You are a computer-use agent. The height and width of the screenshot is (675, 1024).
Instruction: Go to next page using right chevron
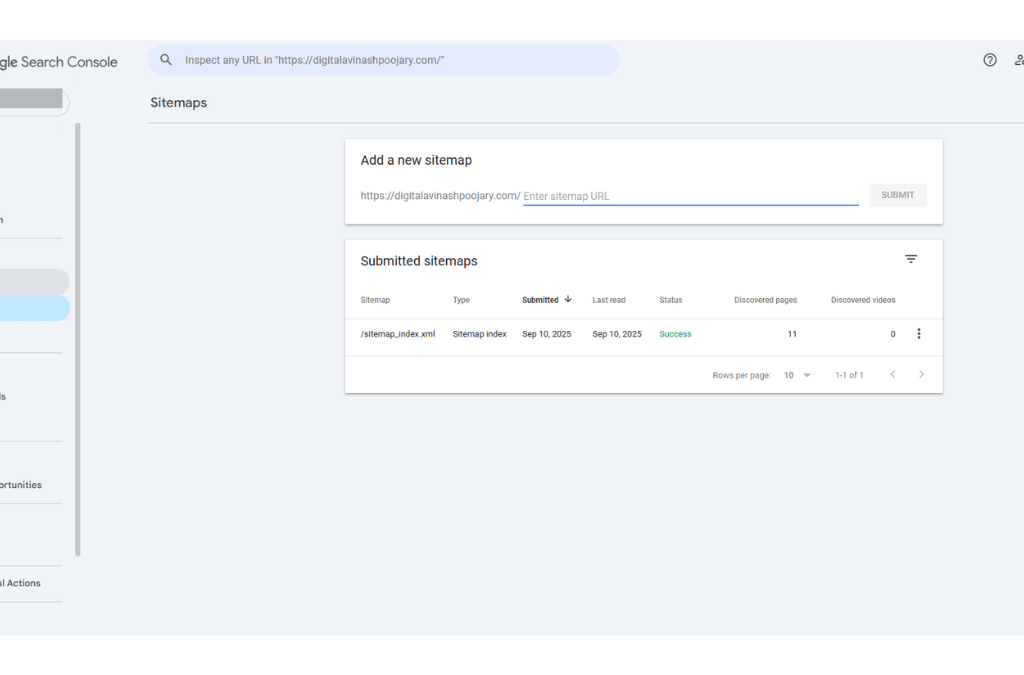[x=921, y=375]
